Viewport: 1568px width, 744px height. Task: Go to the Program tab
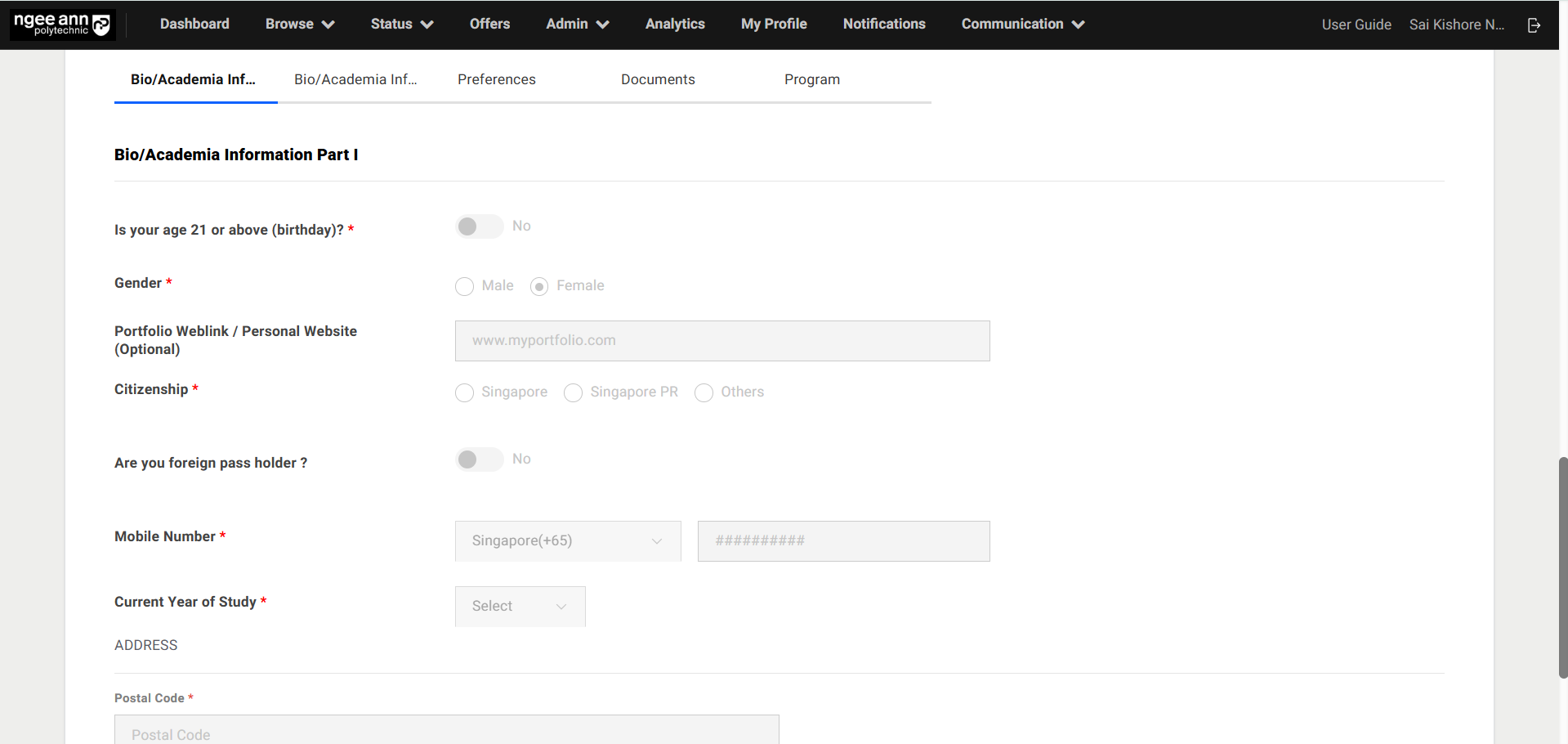tap(811, 79)
